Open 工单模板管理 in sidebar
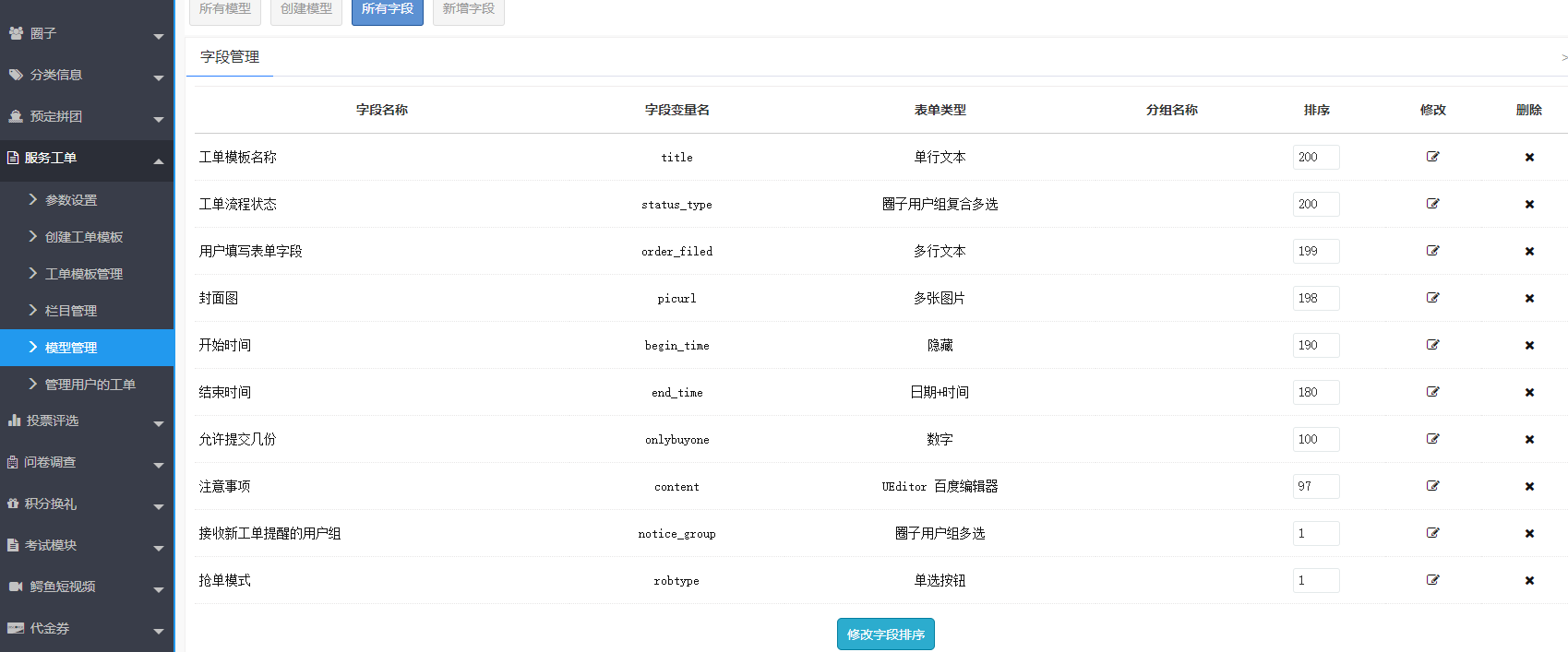The width and height of the screenshot is (1568, 652). pos(84,274)
